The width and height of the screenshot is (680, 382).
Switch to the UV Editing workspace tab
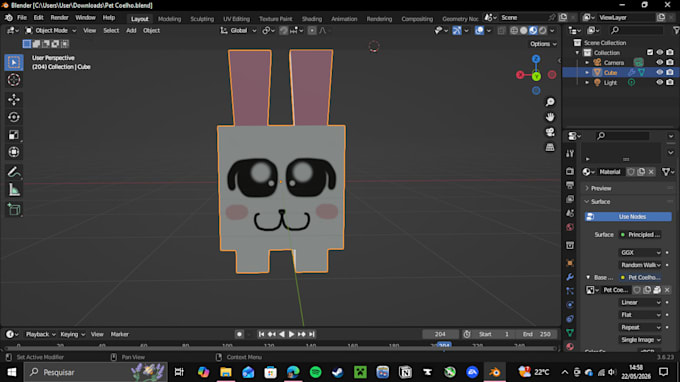pos(236,19)
